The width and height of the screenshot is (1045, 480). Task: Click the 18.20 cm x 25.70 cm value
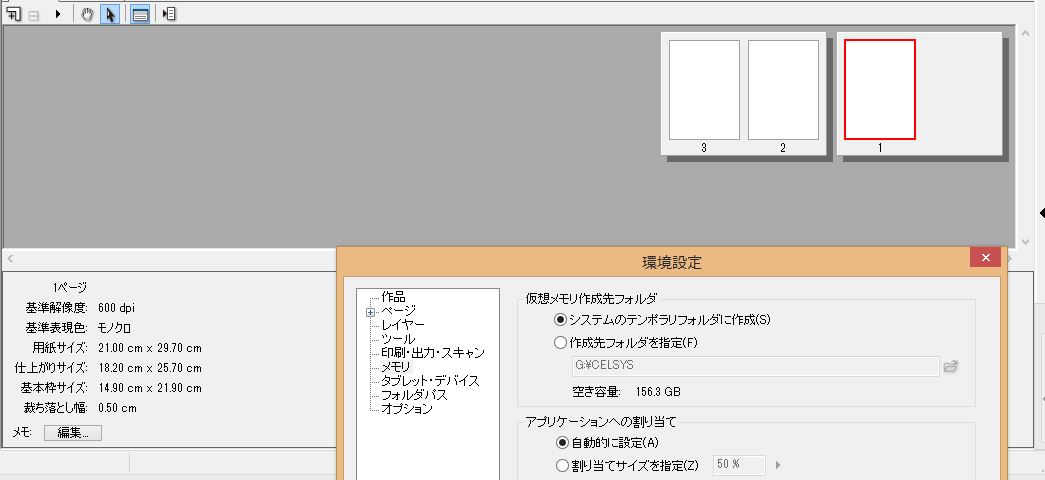(x=150, y=368)
